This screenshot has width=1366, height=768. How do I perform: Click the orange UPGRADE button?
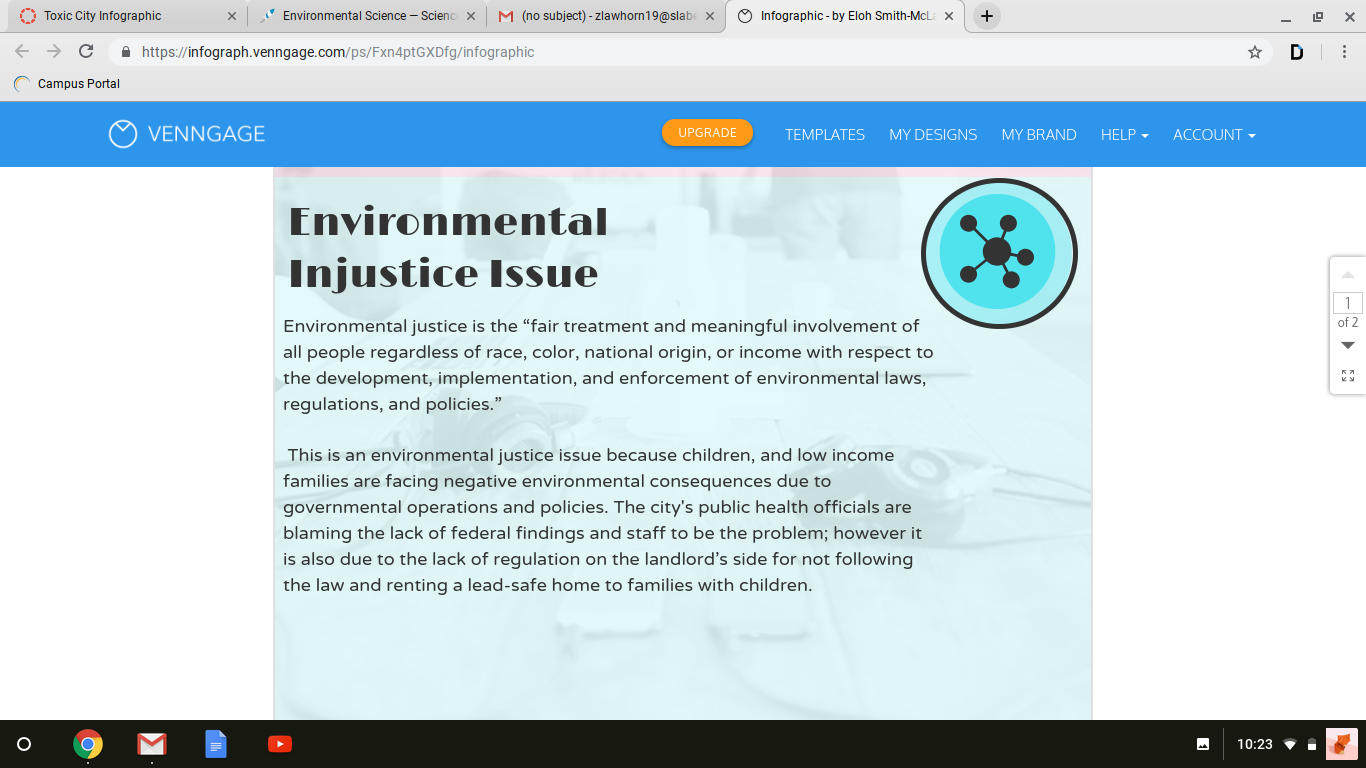point(707,133)
